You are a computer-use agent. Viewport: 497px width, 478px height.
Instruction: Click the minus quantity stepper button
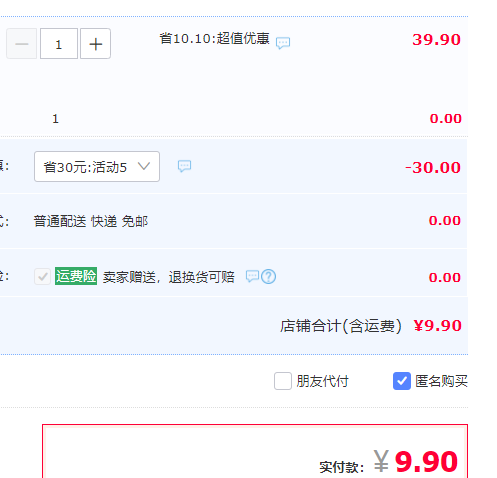tap(22, 44)
